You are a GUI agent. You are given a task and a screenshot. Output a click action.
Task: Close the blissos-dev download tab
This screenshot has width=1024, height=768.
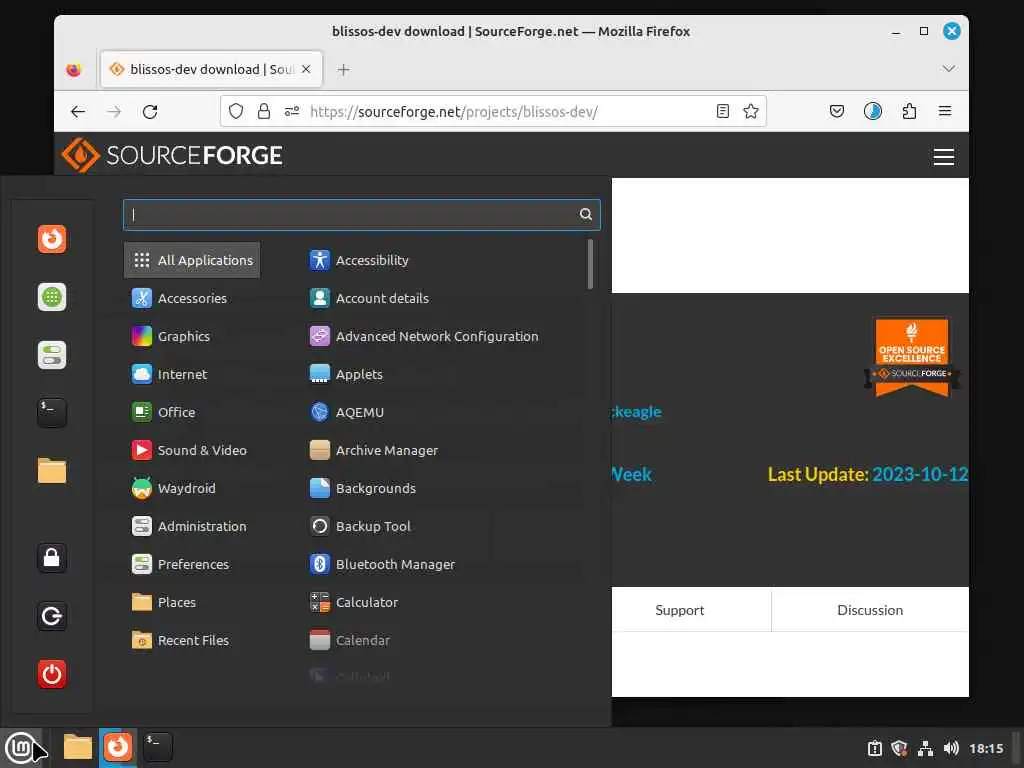click(x=306, y=69)
